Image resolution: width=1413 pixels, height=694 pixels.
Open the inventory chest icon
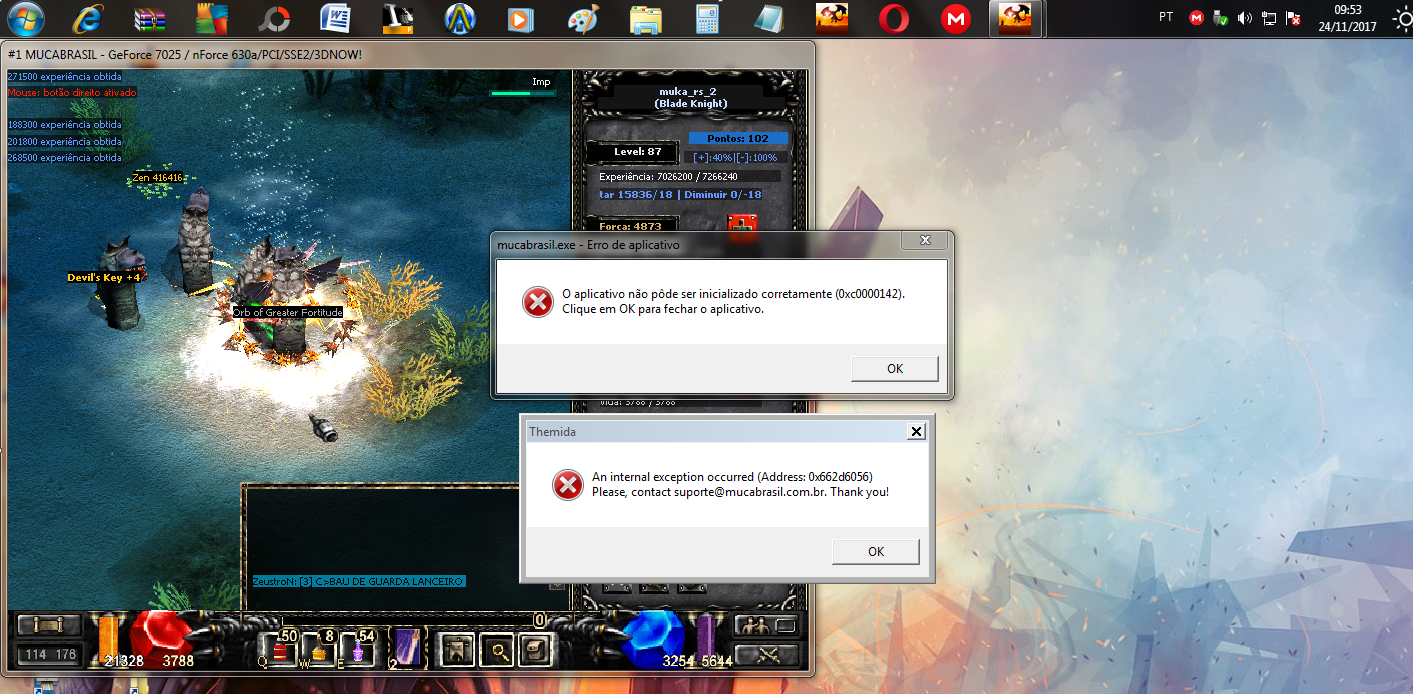536,650
